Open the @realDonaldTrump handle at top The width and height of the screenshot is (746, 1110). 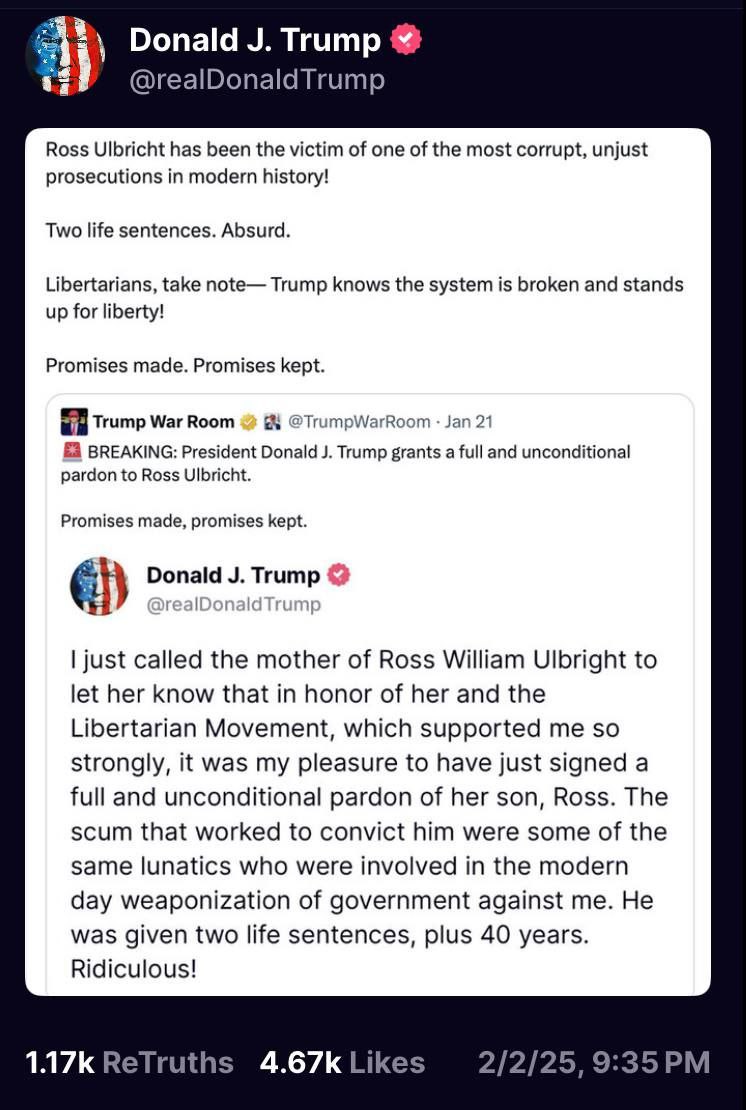click(257, 80)
